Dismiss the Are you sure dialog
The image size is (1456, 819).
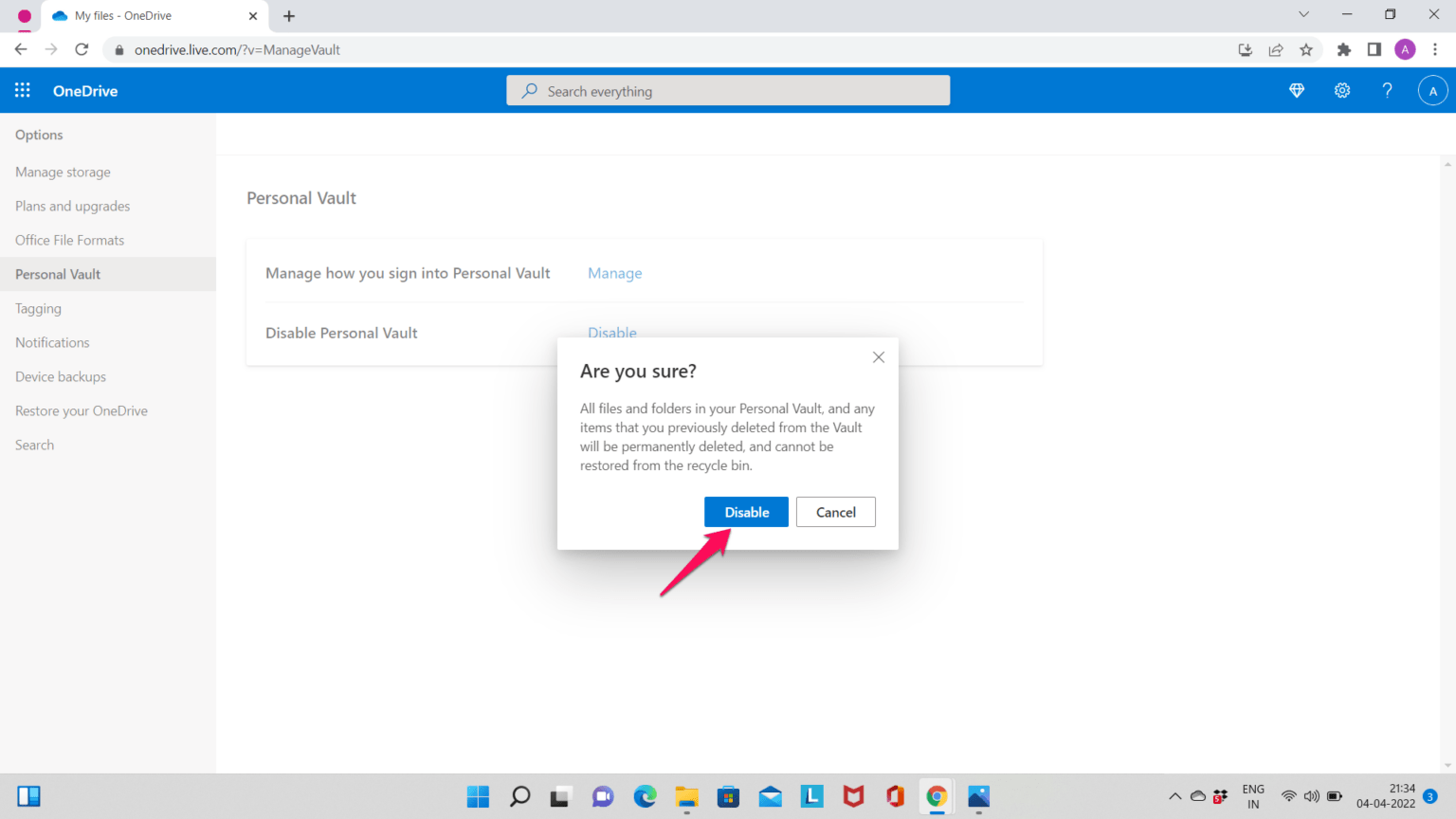tap(878, 356)
